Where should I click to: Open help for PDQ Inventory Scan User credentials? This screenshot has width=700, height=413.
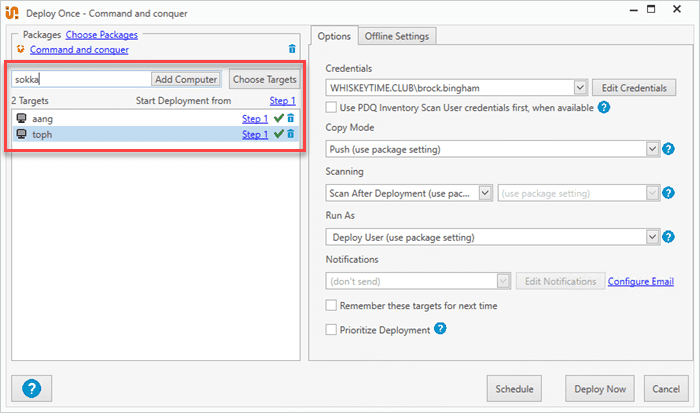pos(604,107)
